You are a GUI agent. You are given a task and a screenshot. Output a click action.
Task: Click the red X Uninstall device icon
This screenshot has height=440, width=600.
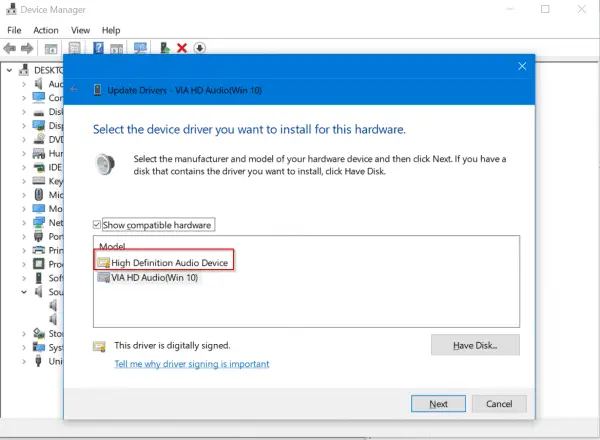(182, 48)
